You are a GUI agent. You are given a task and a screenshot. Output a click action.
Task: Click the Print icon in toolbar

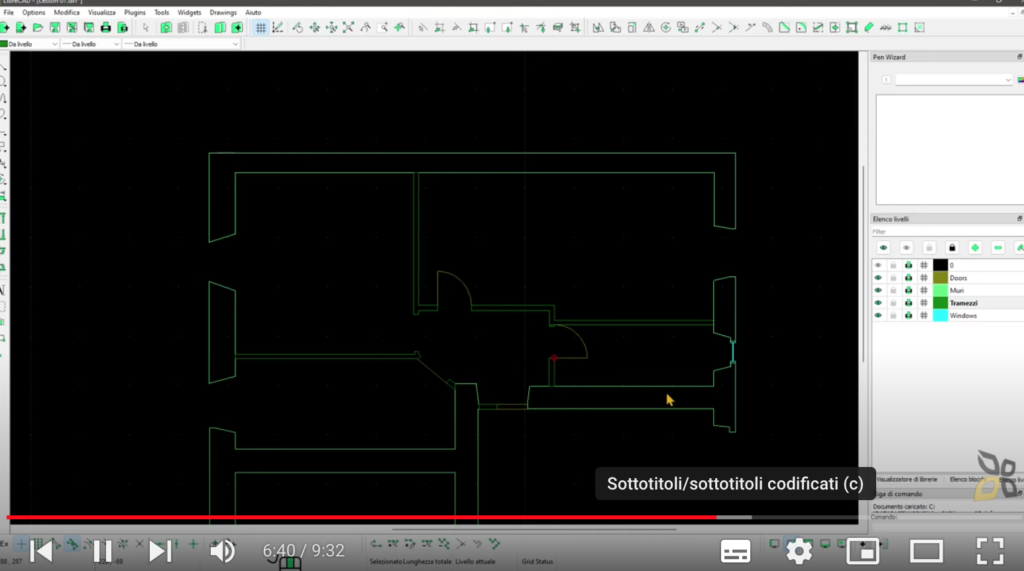pyautogui.click(x=106, y=27)
